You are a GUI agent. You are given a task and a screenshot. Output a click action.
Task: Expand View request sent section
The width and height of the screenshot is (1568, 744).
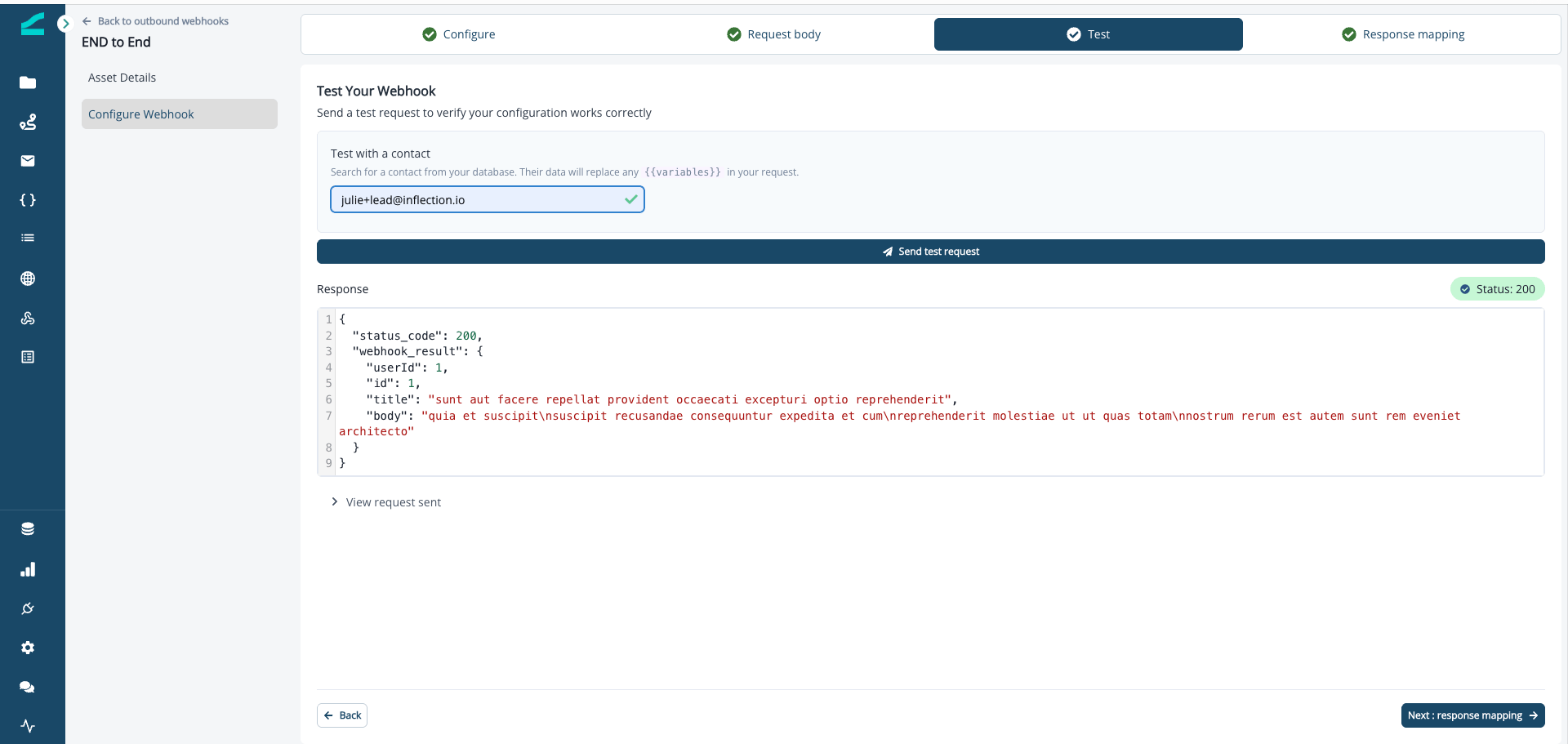(x=386, y=502)
